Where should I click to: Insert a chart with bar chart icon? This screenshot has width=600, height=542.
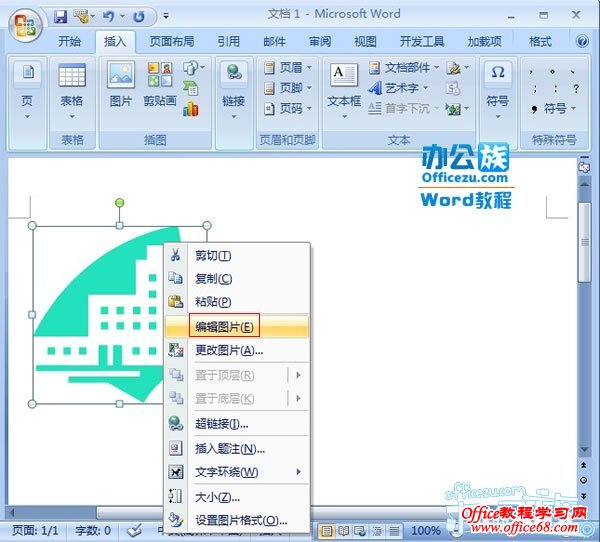[191, 109]
